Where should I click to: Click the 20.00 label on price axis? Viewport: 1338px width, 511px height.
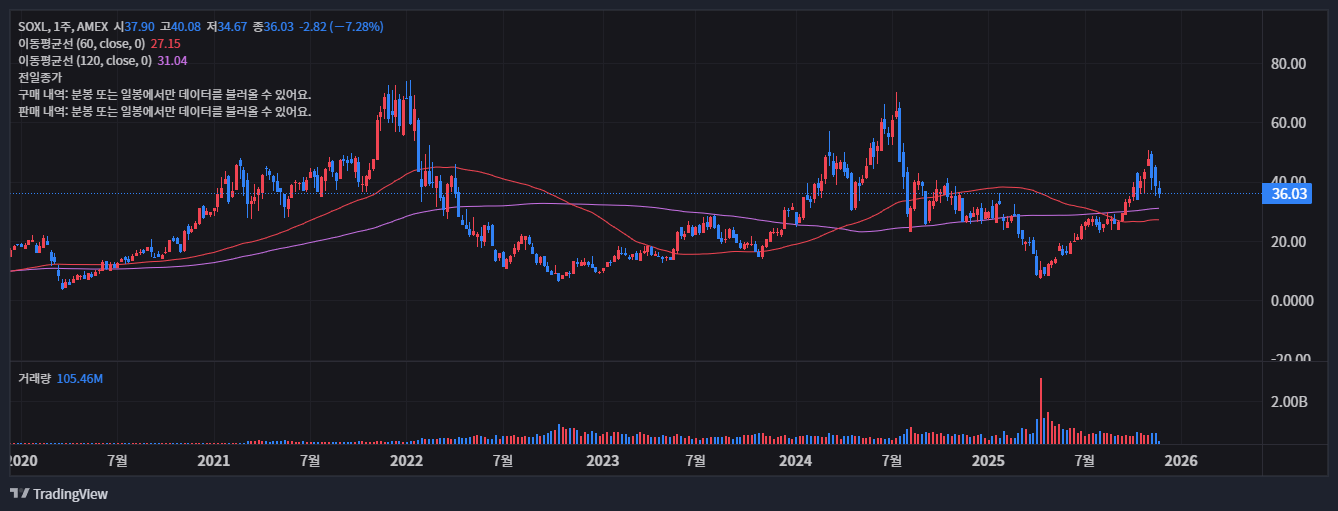tap(1288, 242)
